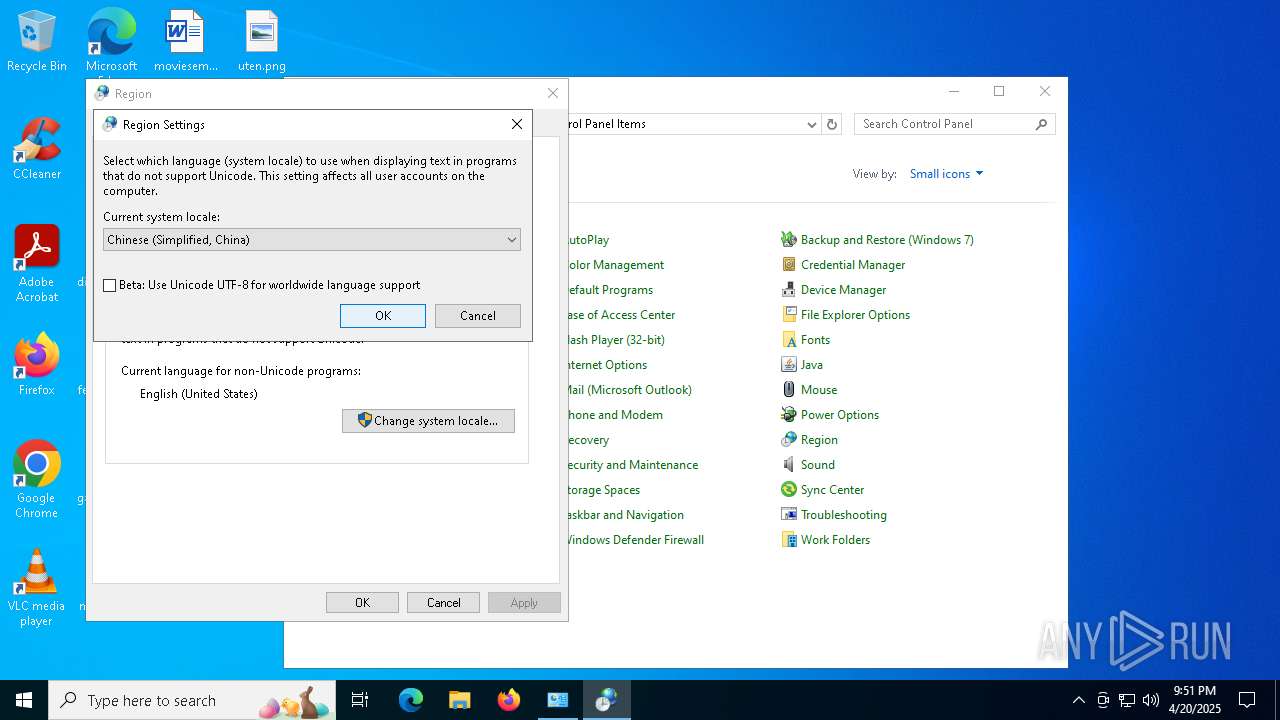Select the uten.png desktop file
This screenshot has height=720, width=1280.
[x=262, y=41]
